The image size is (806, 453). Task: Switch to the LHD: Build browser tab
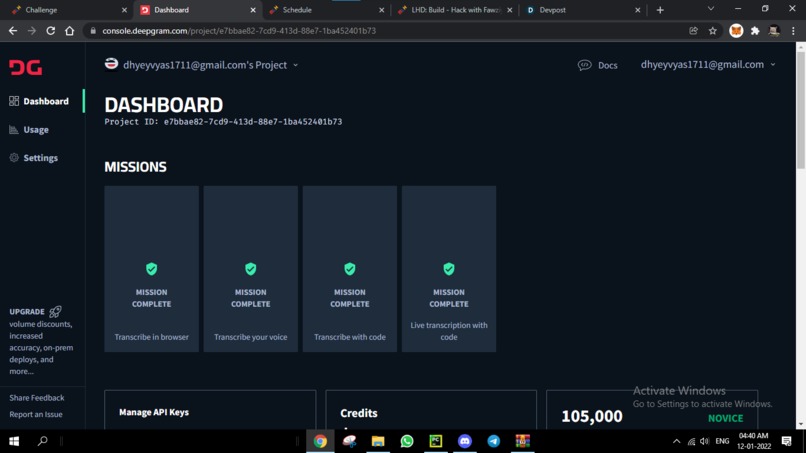click(x=455, y=10)
